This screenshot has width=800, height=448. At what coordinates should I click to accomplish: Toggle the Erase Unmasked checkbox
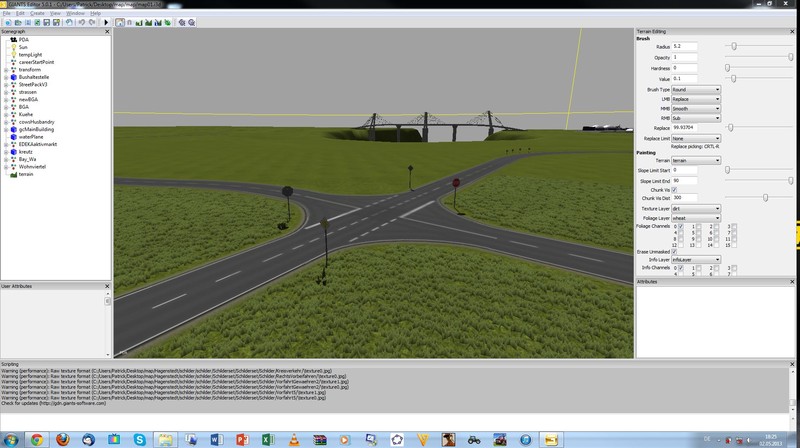[674, 252]
